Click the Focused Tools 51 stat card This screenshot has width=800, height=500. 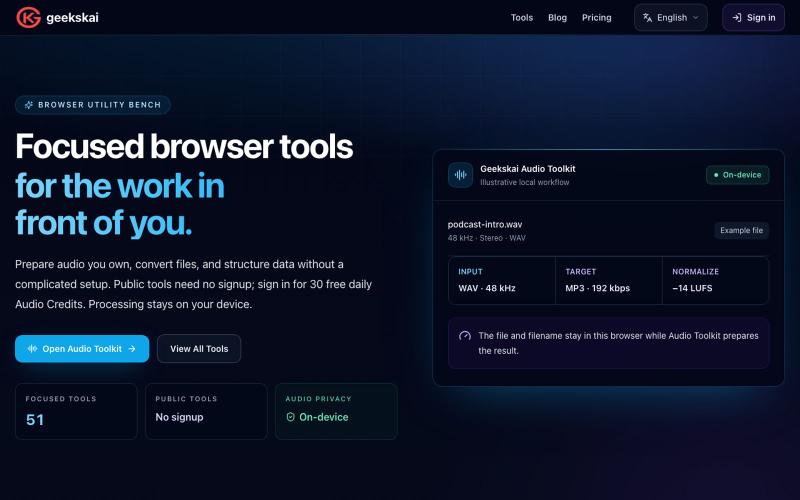coord(77,411)
